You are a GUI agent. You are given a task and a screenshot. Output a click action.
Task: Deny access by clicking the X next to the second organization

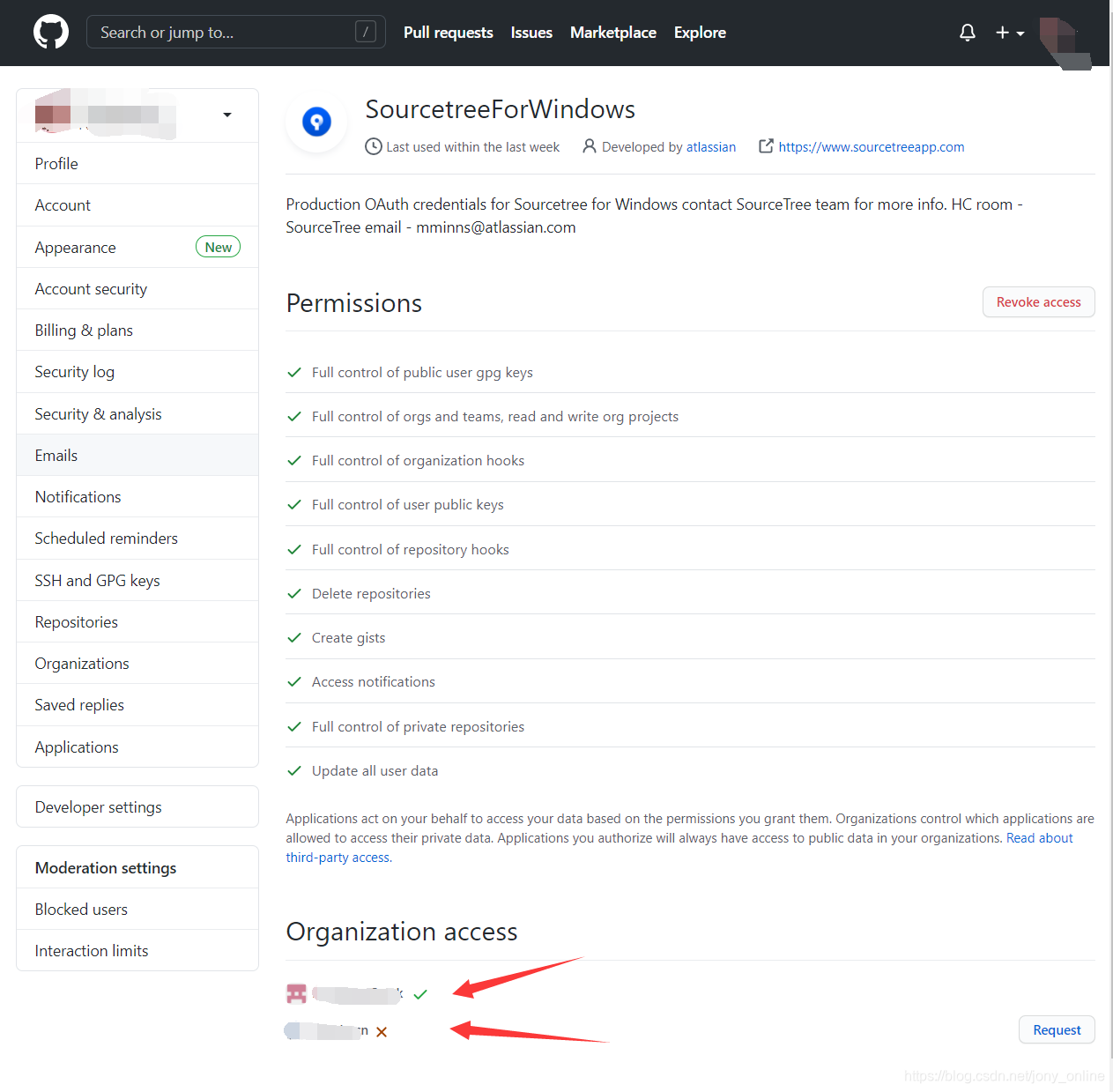click(x=382, y=1031)
